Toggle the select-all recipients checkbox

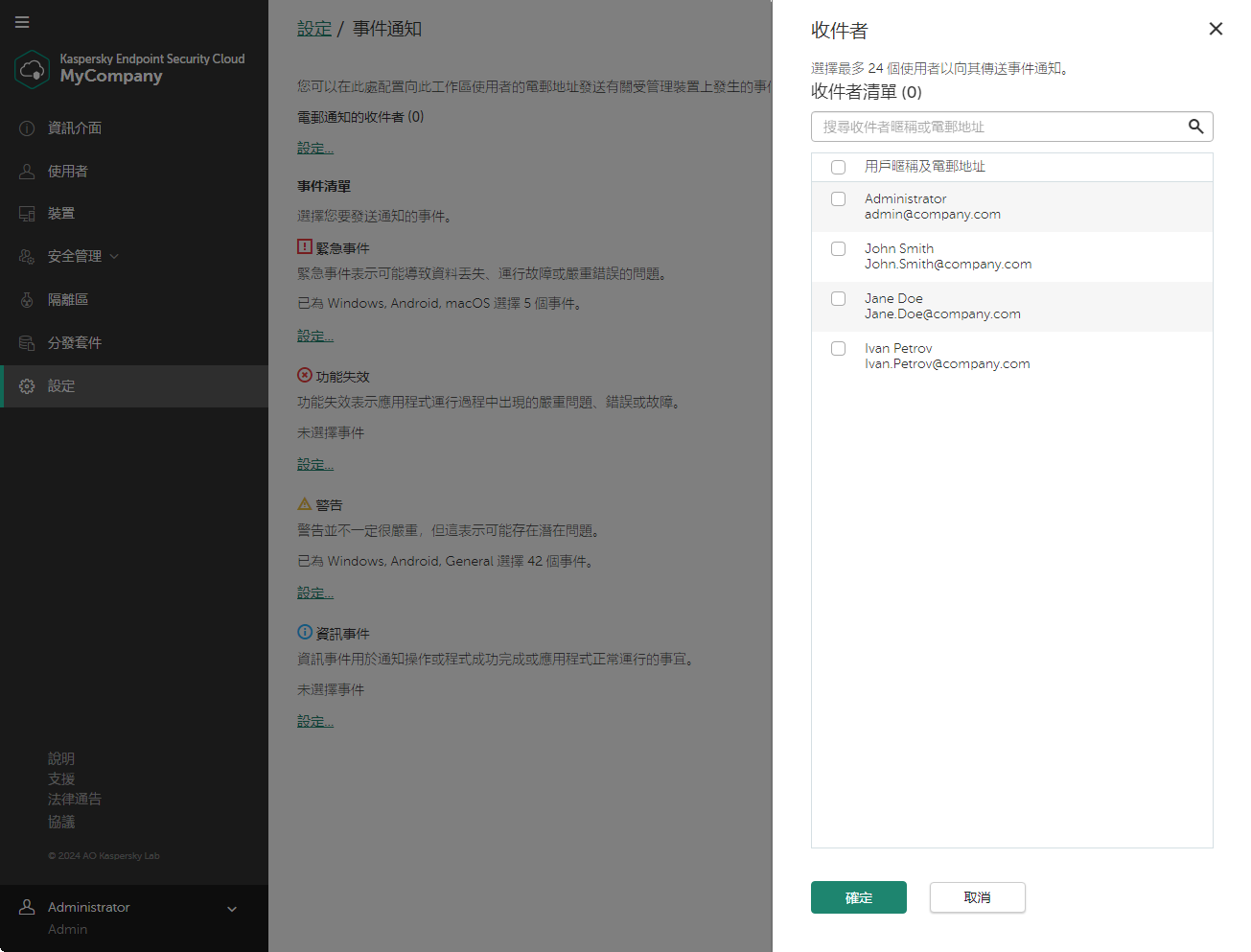tap(838, 166)
